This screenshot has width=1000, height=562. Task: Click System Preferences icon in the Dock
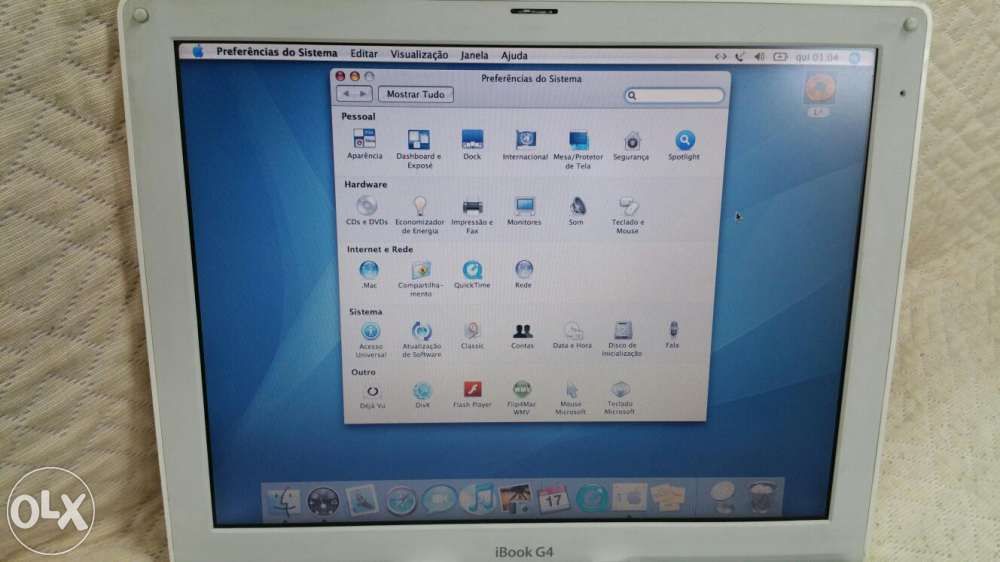point(629,496)
